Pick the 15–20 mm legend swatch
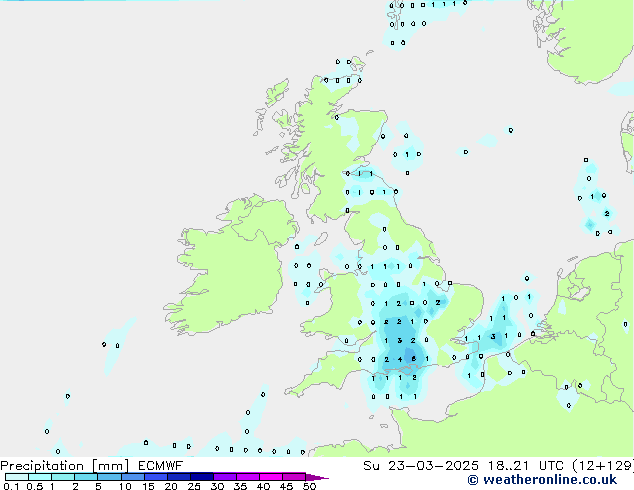This screenshot has width=634, height=490. point(155,477)
